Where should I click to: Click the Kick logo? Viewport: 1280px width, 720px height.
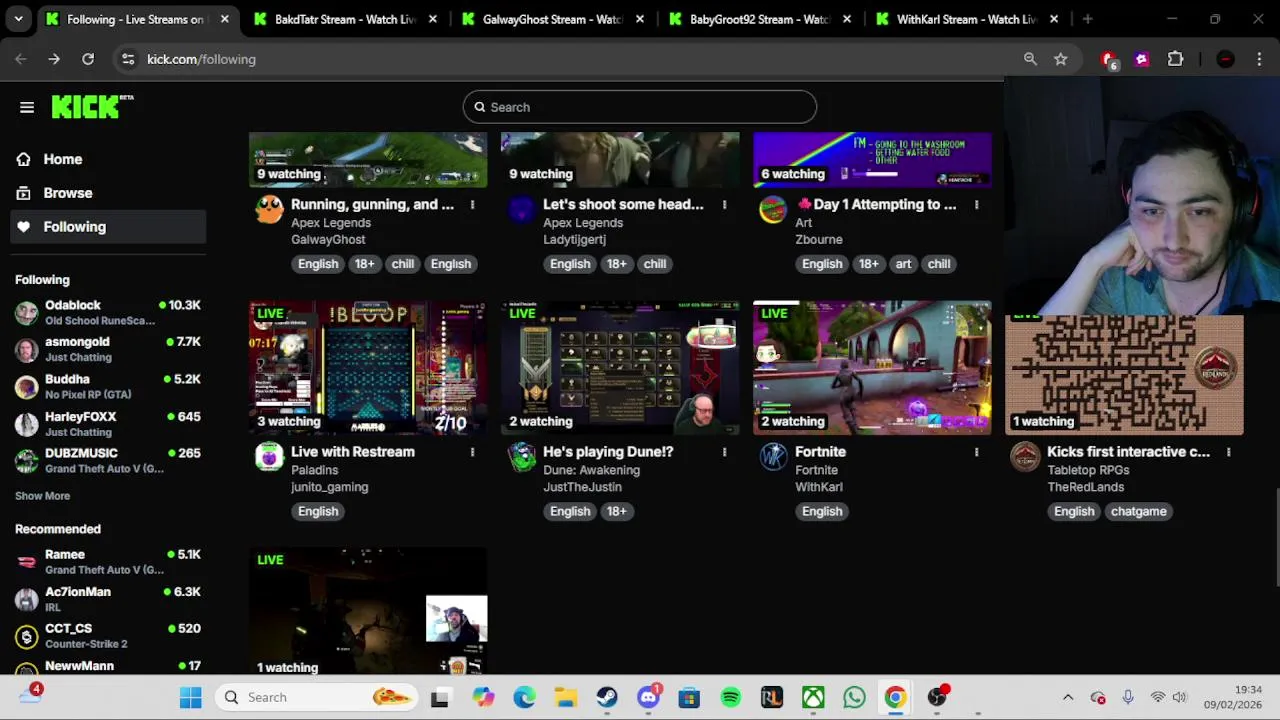(92, 106)
